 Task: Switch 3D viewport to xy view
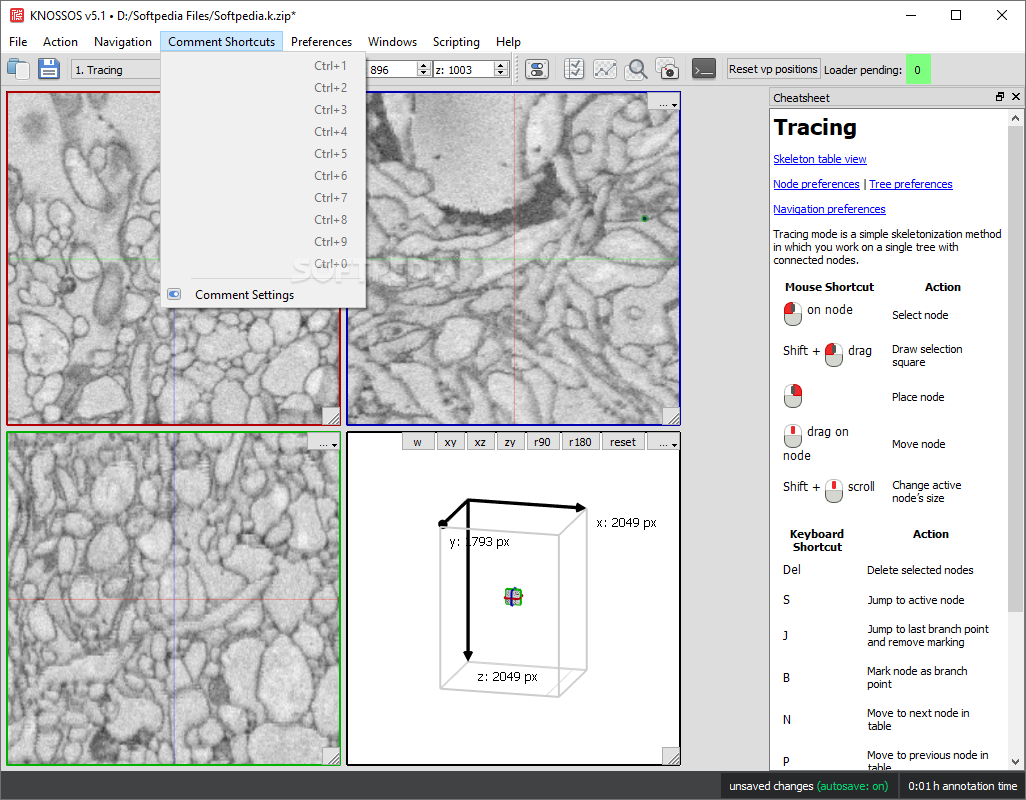click(x=450, y=442)
